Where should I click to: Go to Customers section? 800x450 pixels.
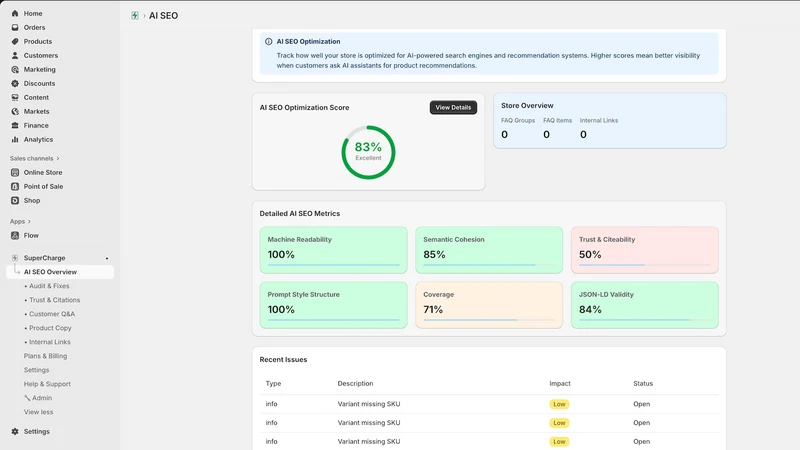pyautogui.click(x=41, y=55)
